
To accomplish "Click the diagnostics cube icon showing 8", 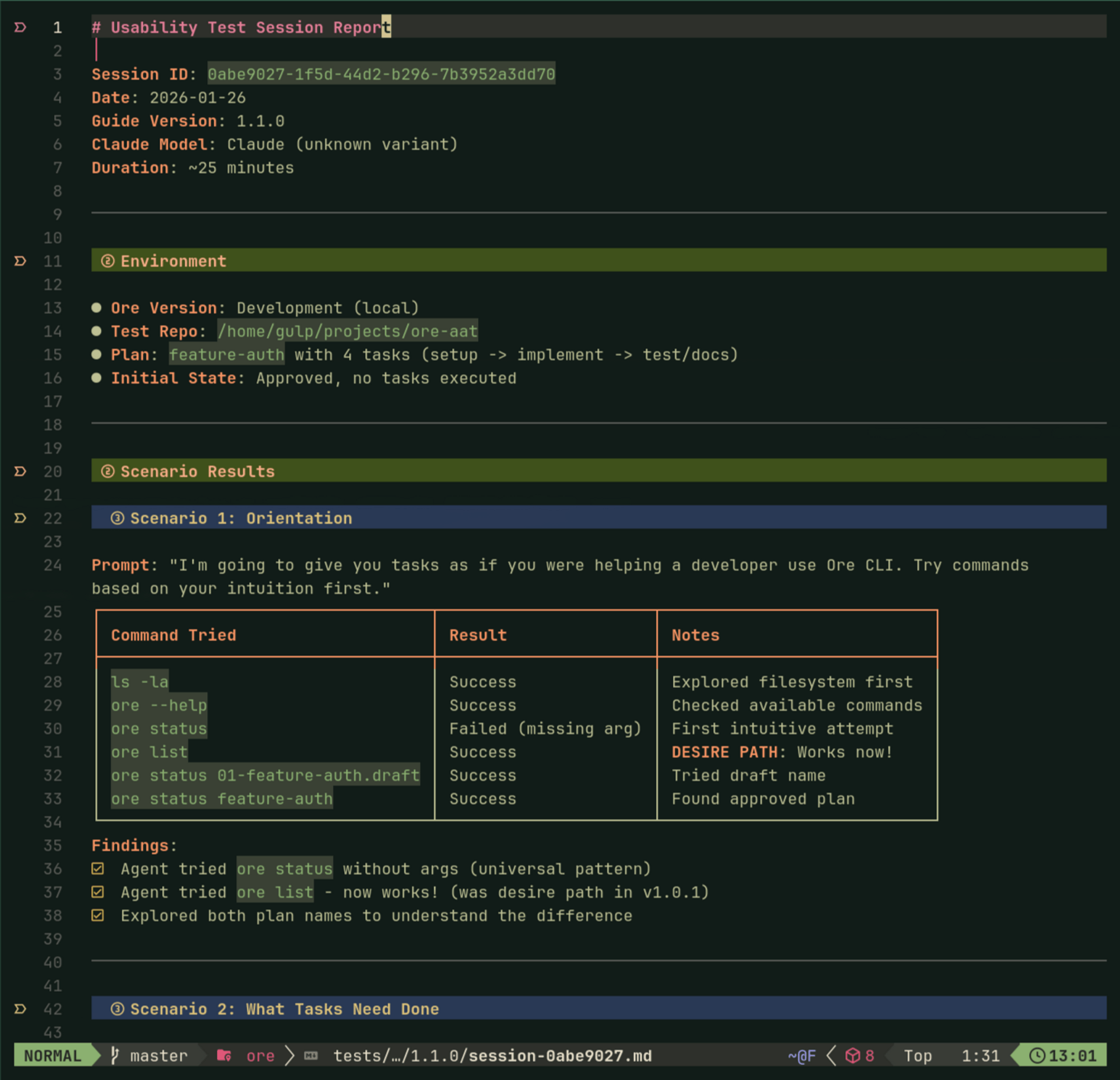I will click(x=853, y=1055).
